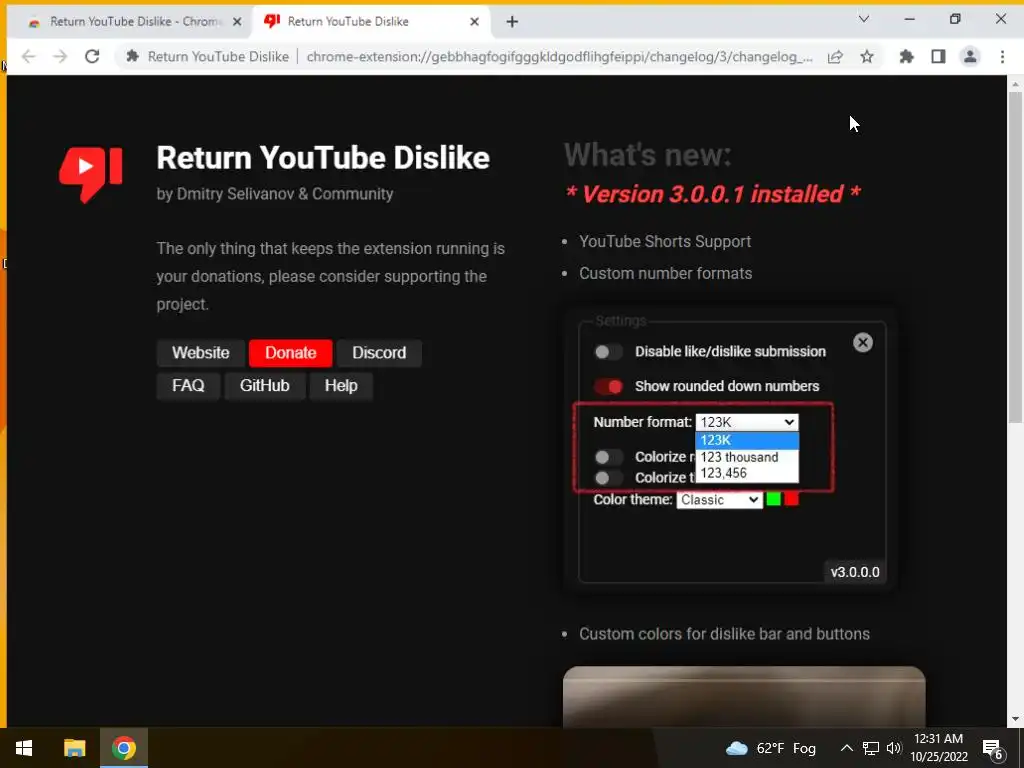This screenshot has width=1024, height=768.
Task: Open the tab search chevron
Action: [863, 19]
